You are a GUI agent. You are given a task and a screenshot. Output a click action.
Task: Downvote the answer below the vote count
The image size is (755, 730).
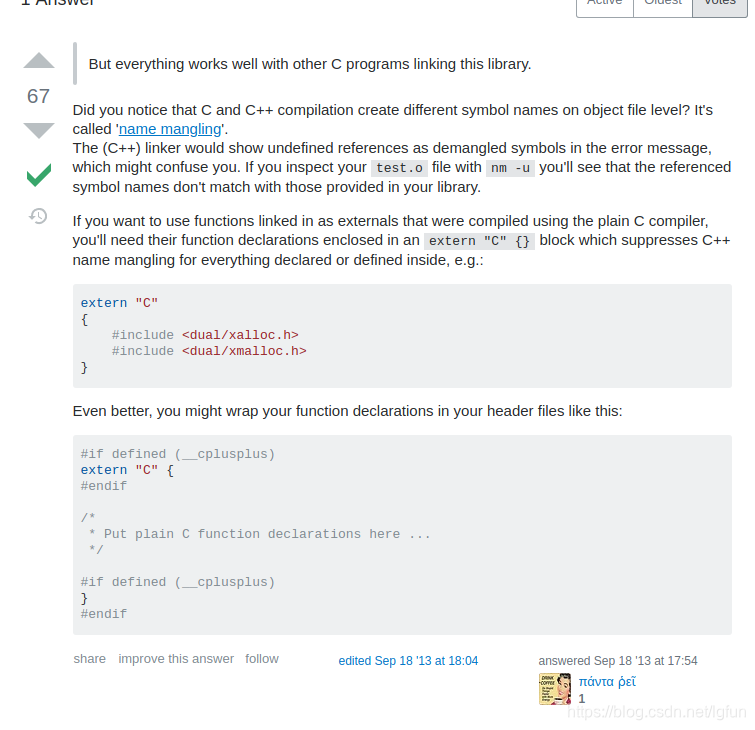pyautogui.click(x=39, y=130)
